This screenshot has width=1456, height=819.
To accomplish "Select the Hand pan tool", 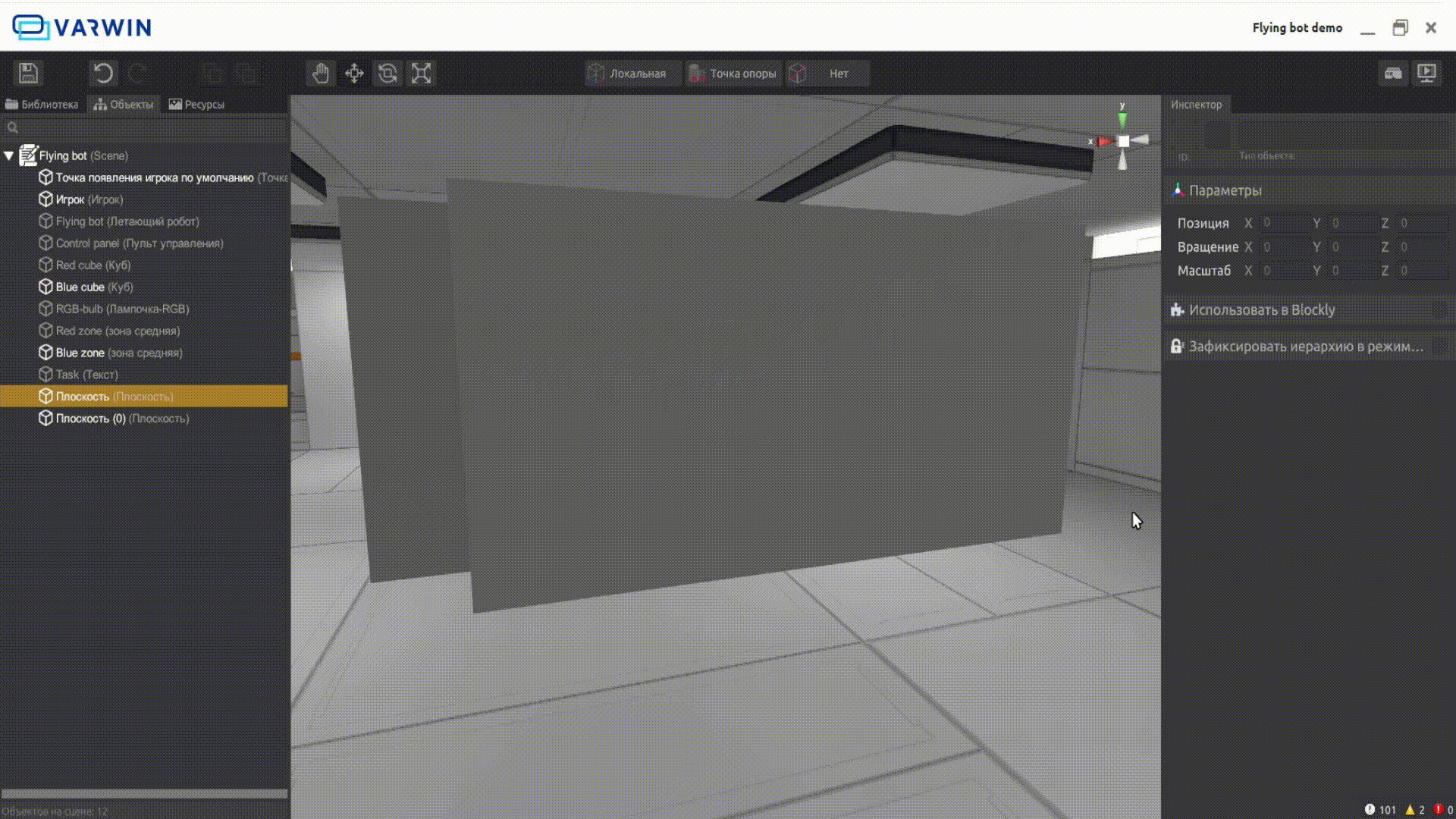I will (x=321, y=73).
